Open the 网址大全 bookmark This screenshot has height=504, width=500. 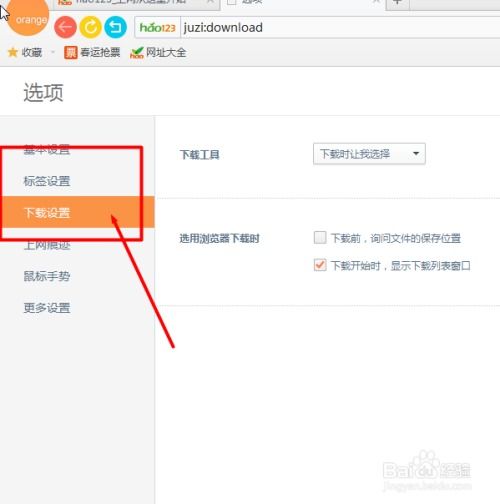tap(158, 52)
